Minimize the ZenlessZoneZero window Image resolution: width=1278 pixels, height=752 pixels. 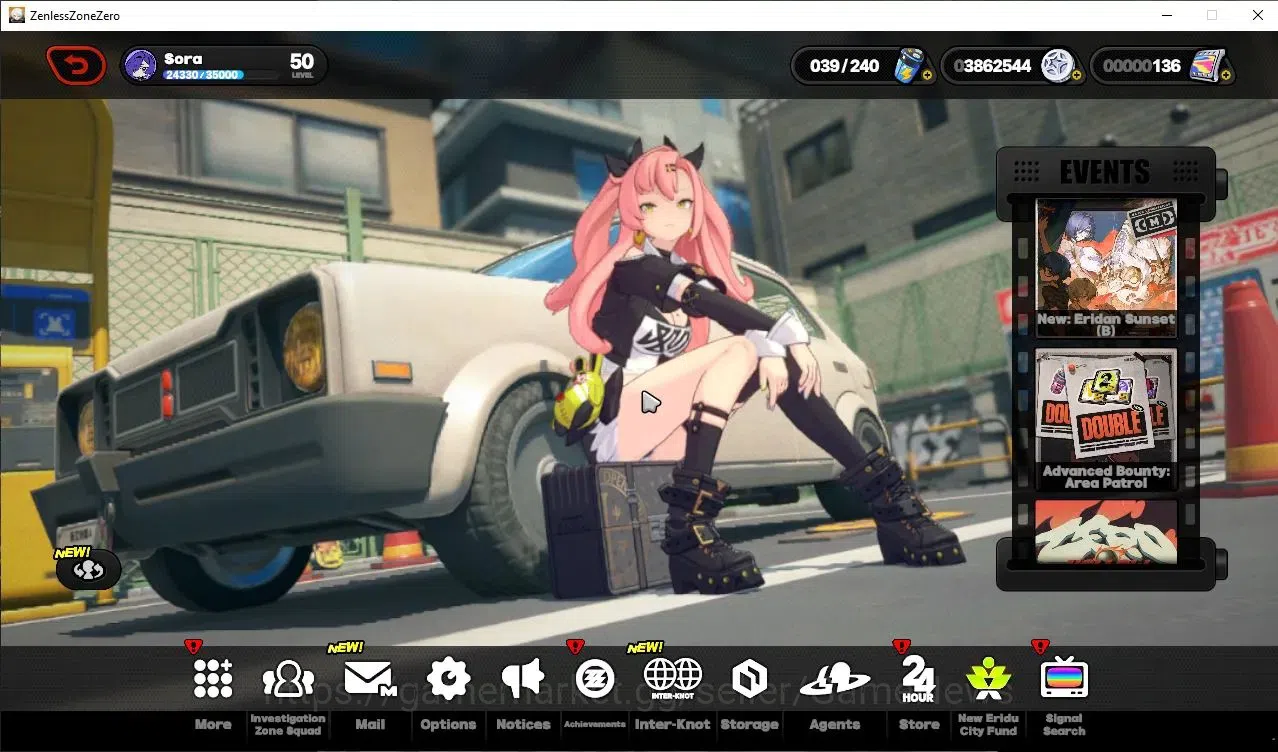[x=1166, y=15]
